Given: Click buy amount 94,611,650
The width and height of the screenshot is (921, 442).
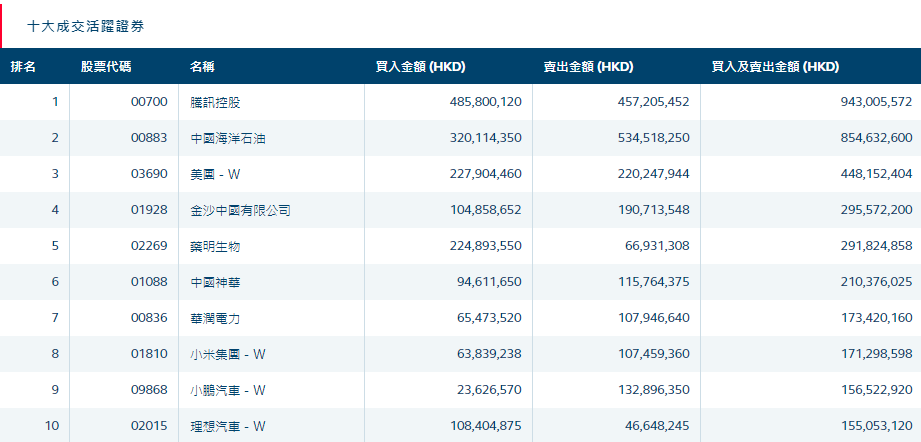Looking at the screenshot, I should 489,282.
